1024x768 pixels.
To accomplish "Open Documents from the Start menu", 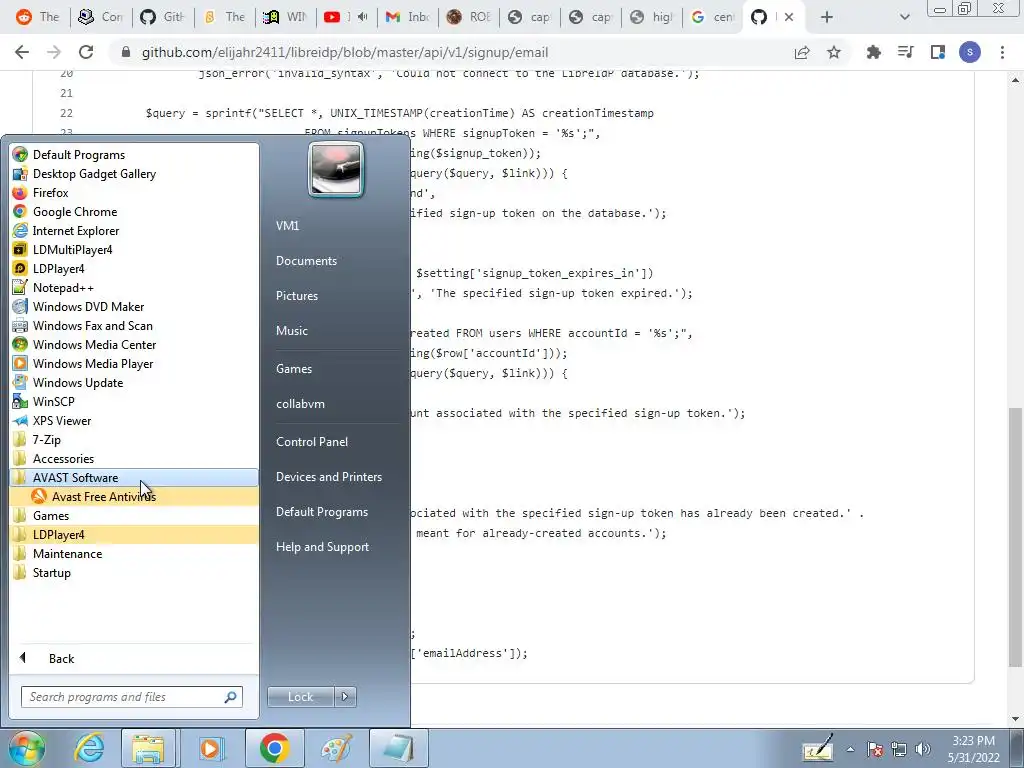I will 306,261.
